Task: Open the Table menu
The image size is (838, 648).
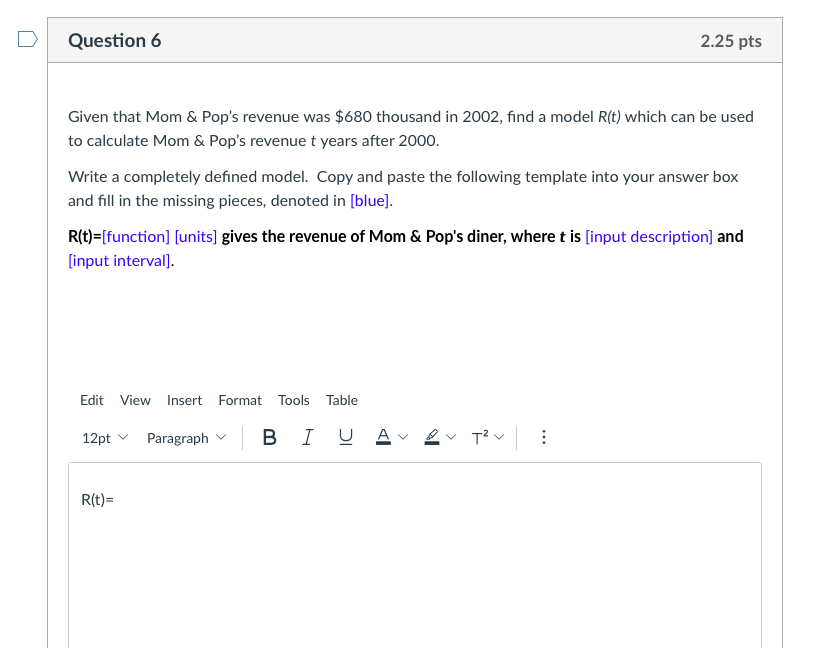Action: tap(342, 400)
